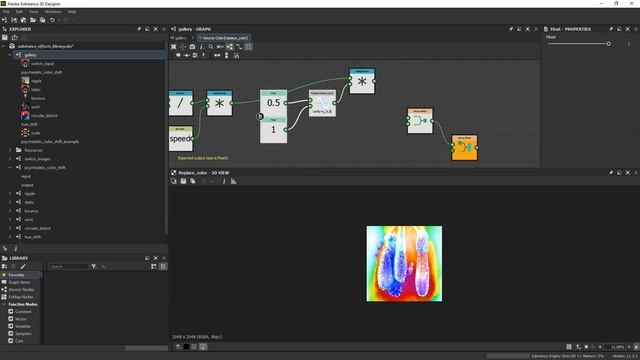Open the Tools menu
This screenshot has height=360, width=640.
click(x=33, y=12)
